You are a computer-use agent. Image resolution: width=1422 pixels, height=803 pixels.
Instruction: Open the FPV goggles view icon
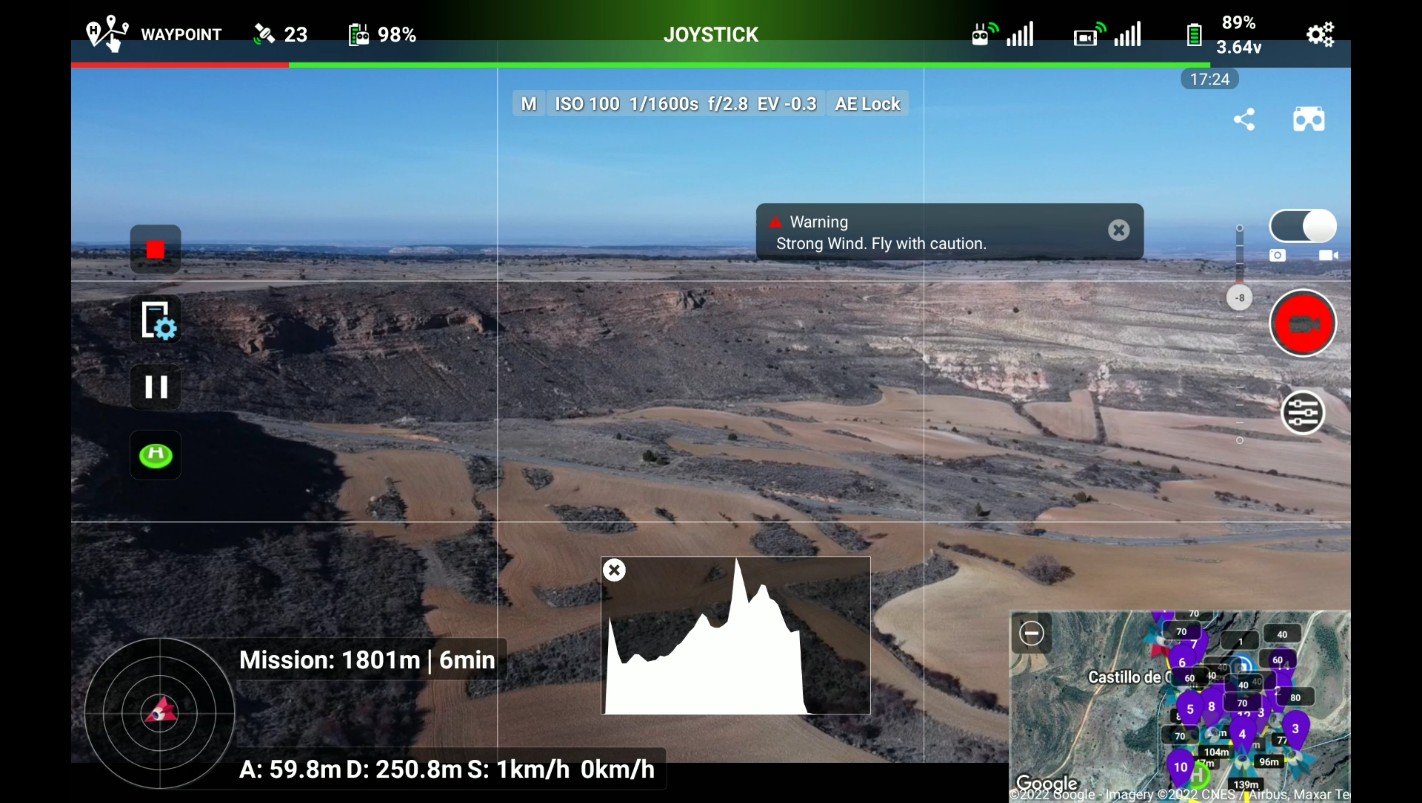[x=1308, y=119]
